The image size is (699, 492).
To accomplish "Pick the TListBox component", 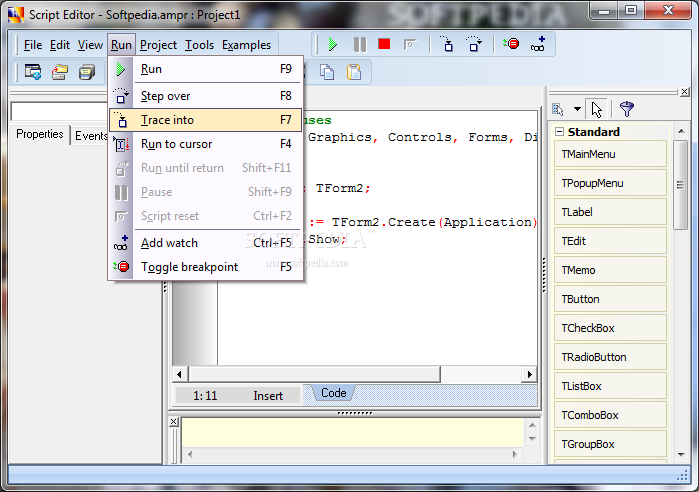I will pos(610,386).
